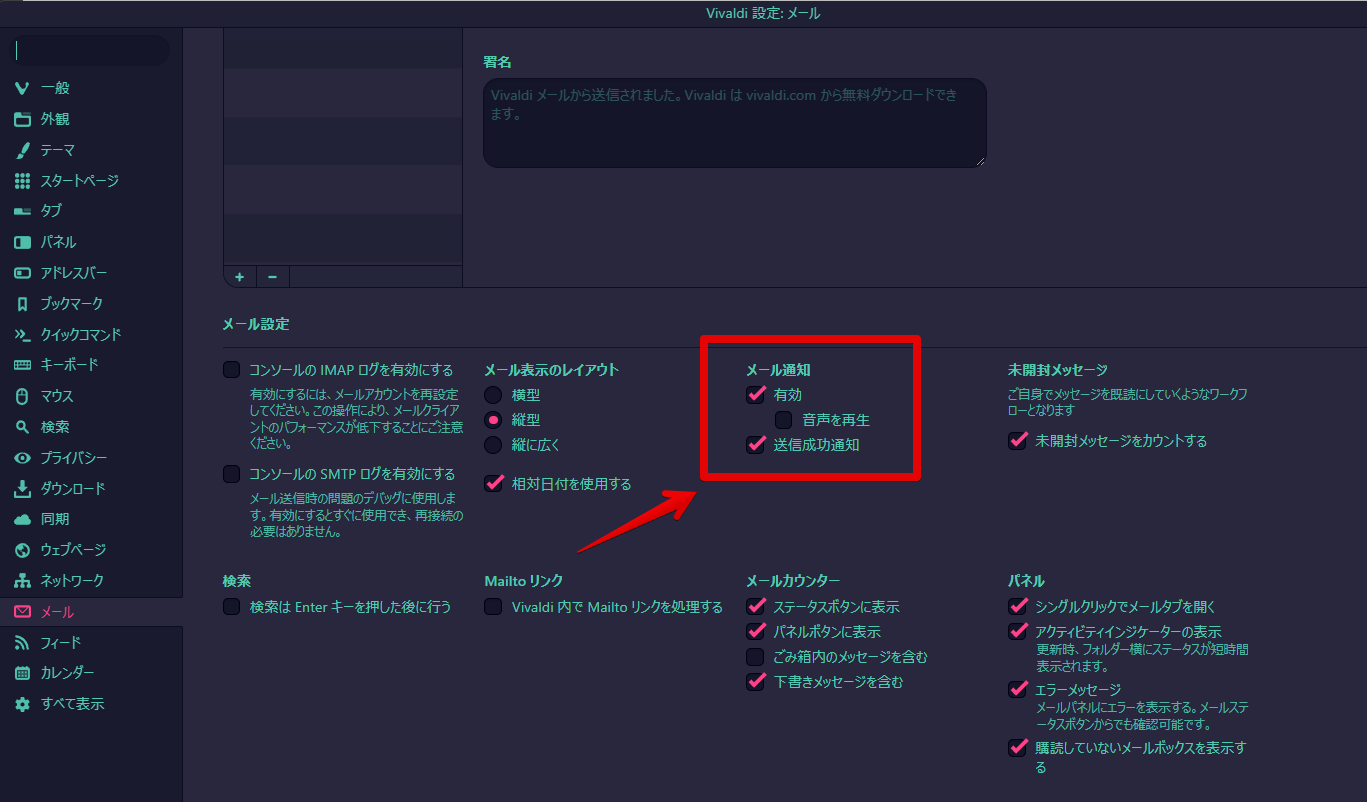Click the panel icon beside パネル

point(22,242)
